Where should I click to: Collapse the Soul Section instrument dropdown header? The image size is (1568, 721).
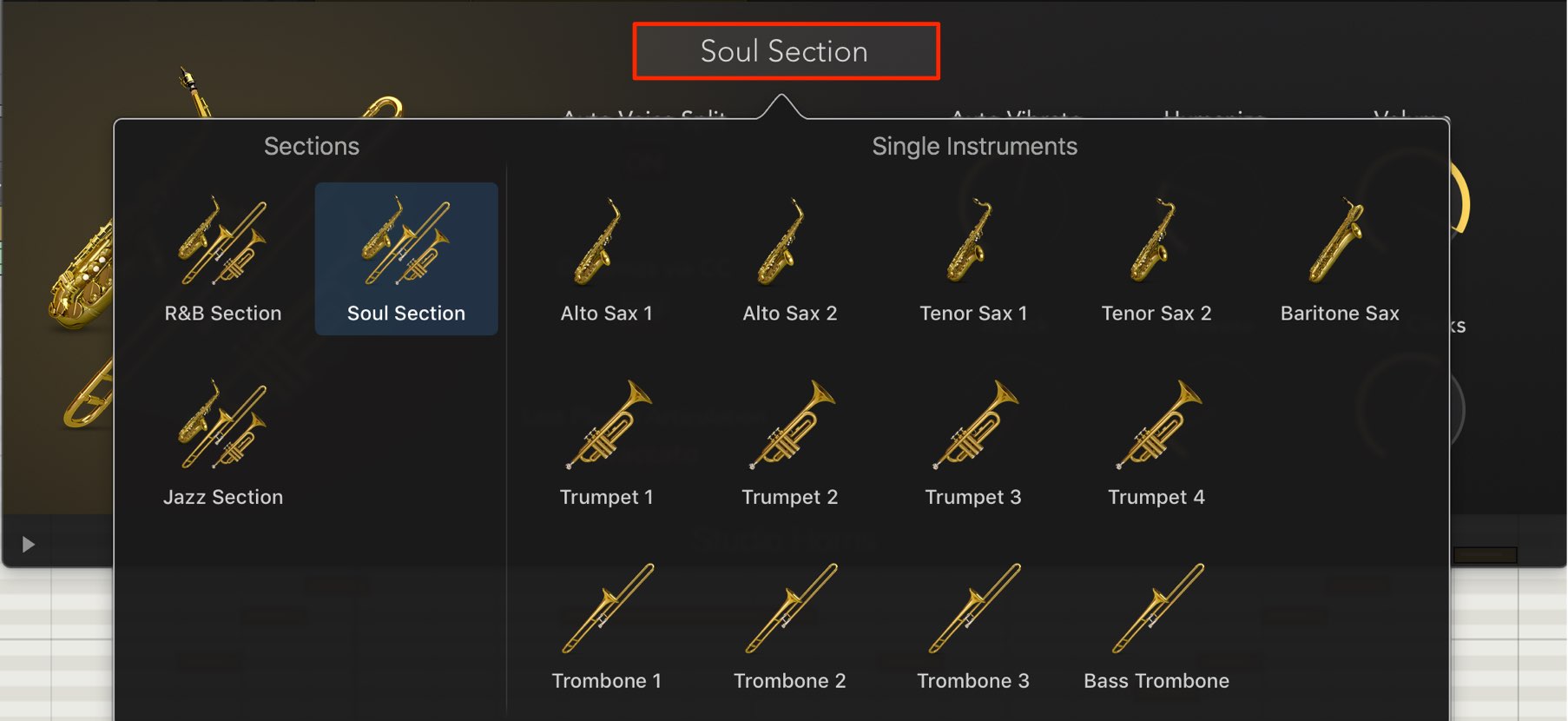click(x=786, y=51)
